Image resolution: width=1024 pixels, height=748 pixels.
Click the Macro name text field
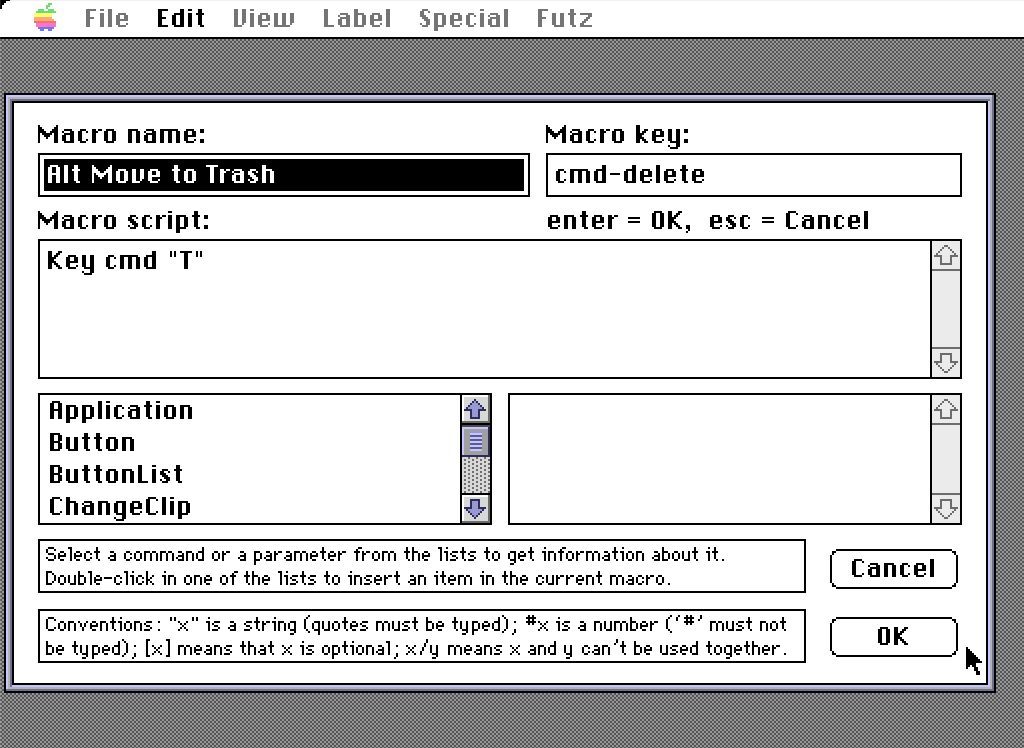284,175
